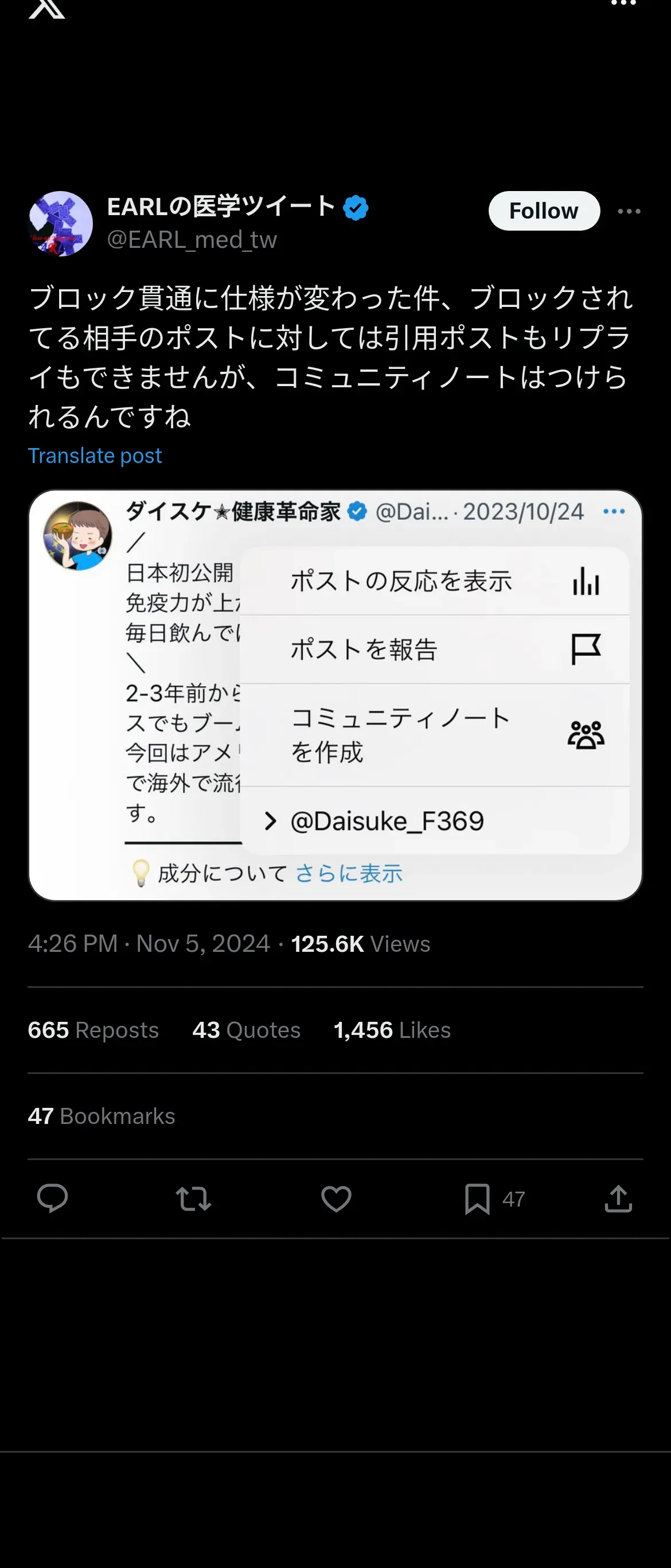
Task: Click the Translate post link
Action: (95, 456)
